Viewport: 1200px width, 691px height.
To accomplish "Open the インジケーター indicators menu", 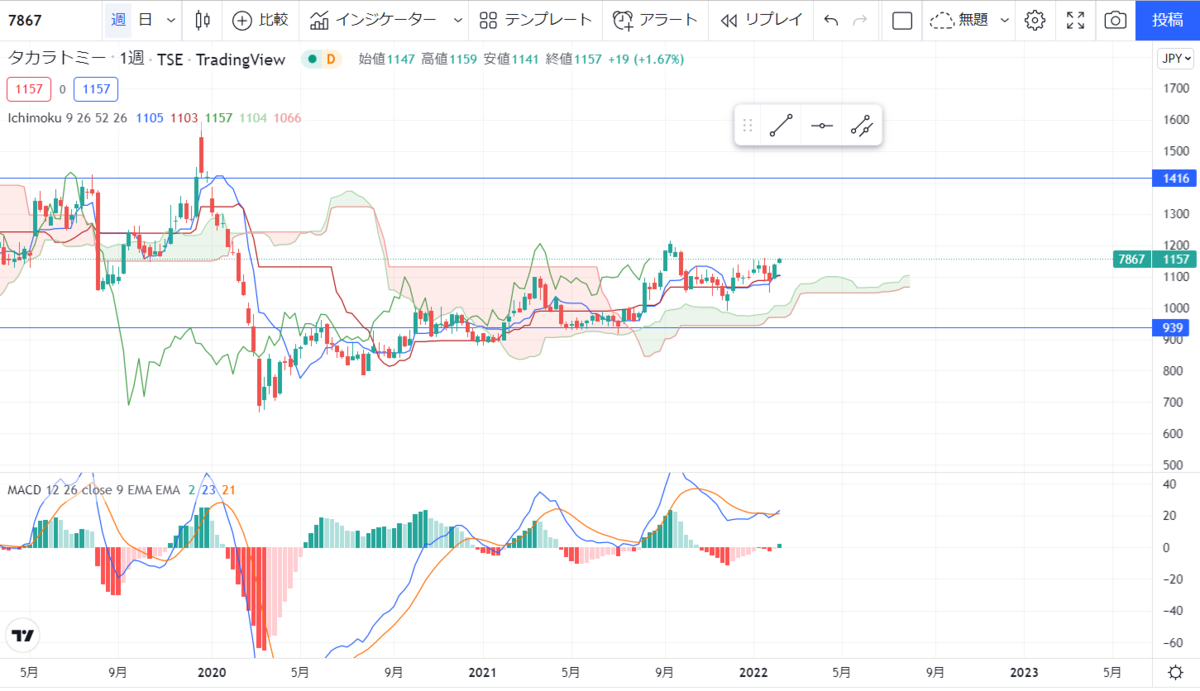I will pos(373,20).
